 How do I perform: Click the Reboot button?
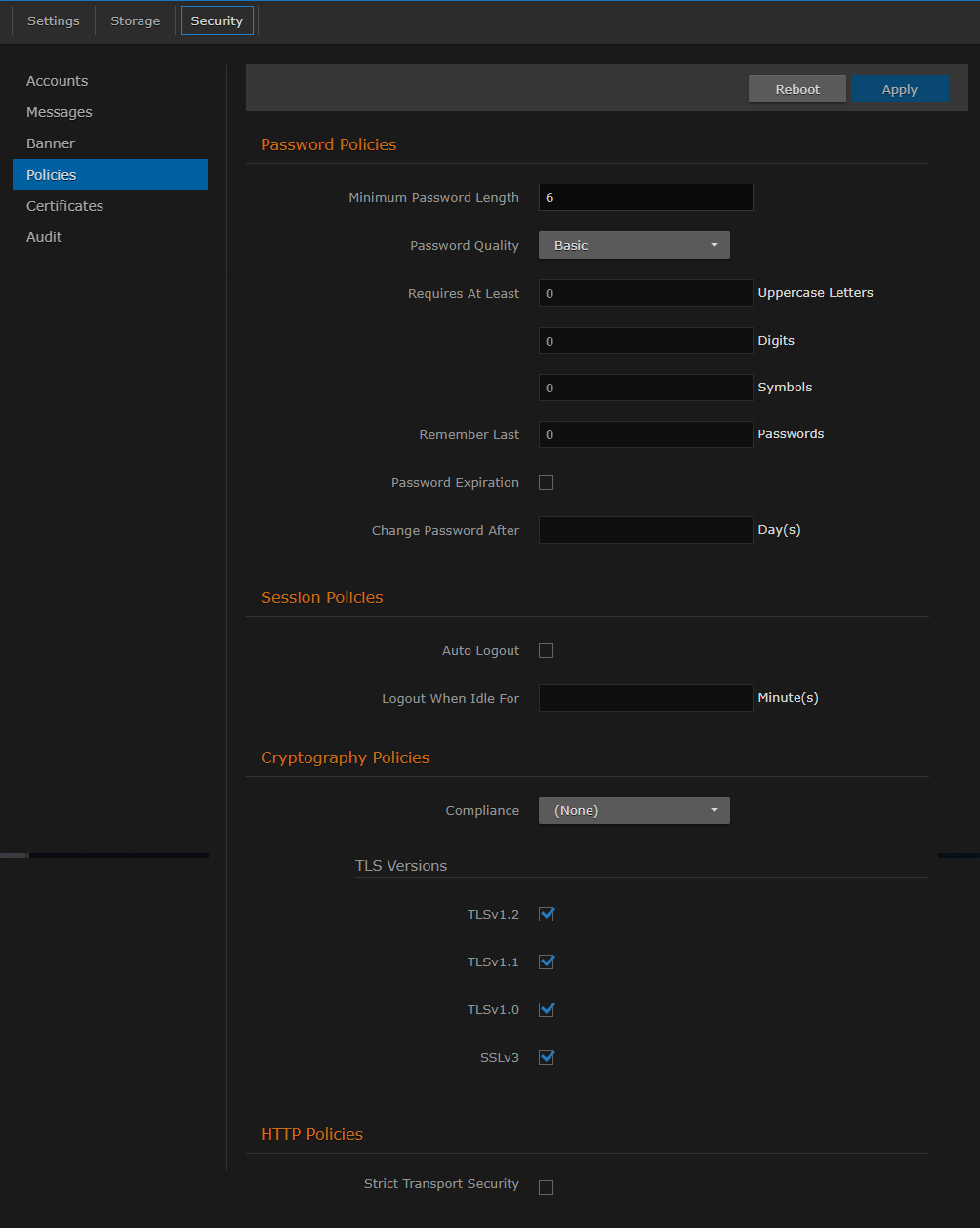pyautogui.click(x=796, y=88)
